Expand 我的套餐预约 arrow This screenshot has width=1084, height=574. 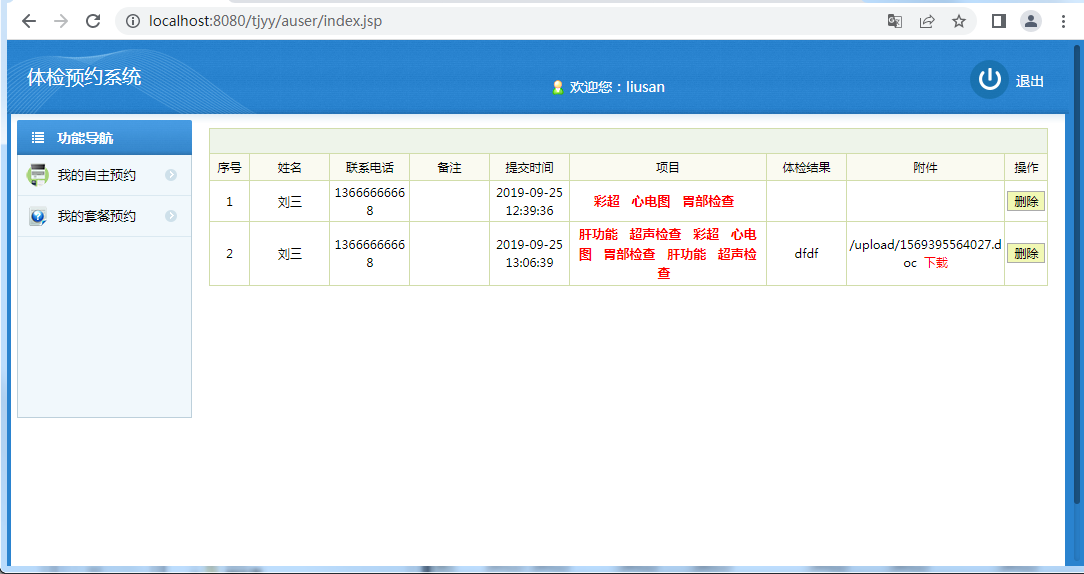coord(171,216)
